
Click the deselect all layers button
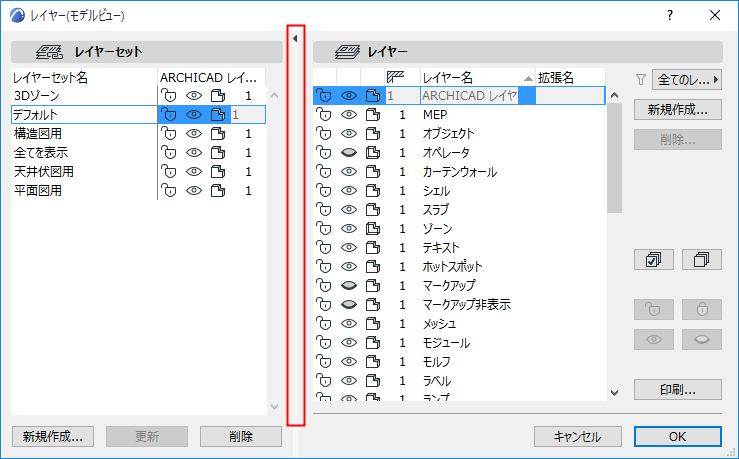[702, 260]
